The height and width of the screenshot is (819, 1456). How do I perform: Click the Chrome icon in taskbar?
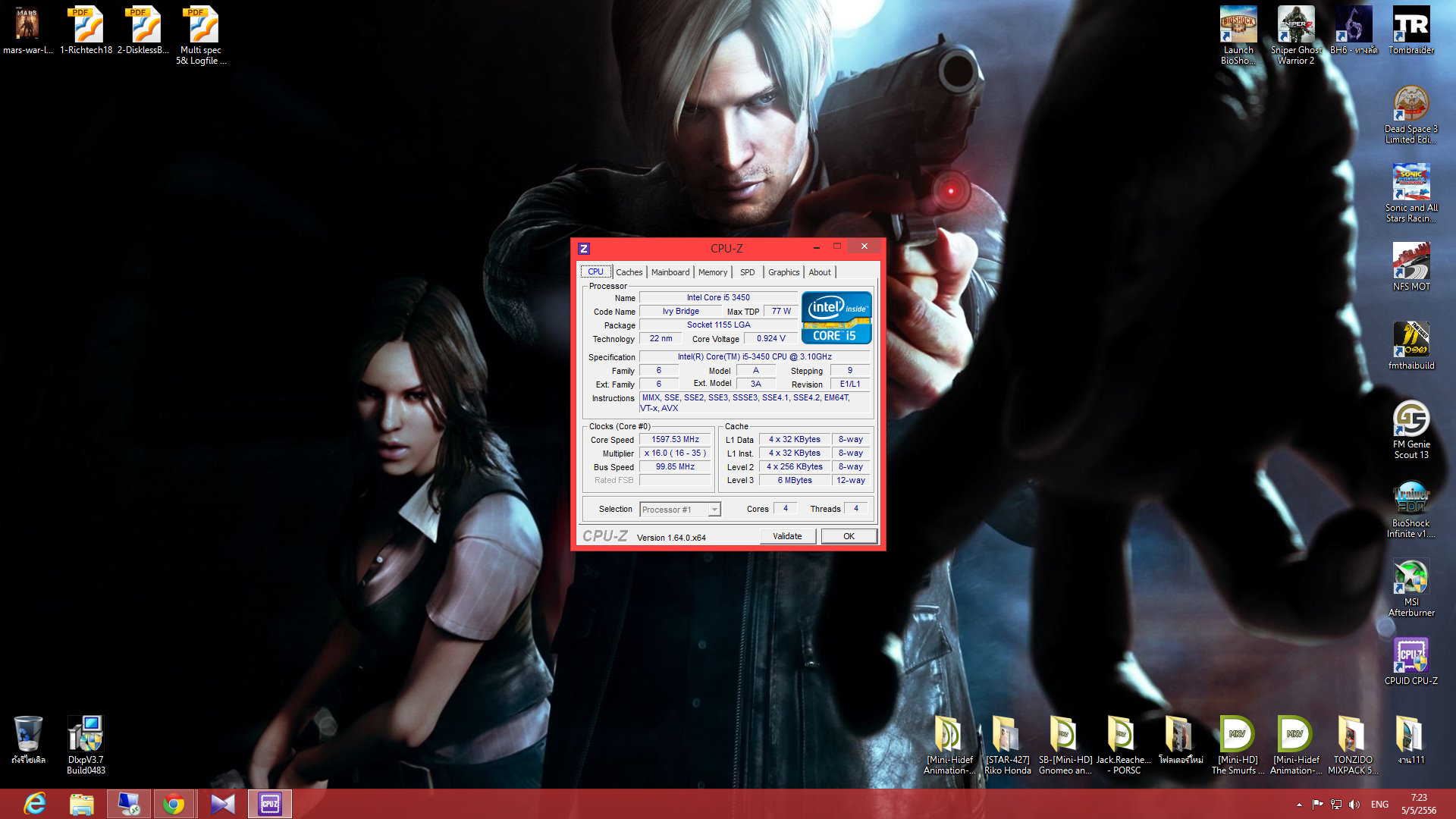coord(174,804)
